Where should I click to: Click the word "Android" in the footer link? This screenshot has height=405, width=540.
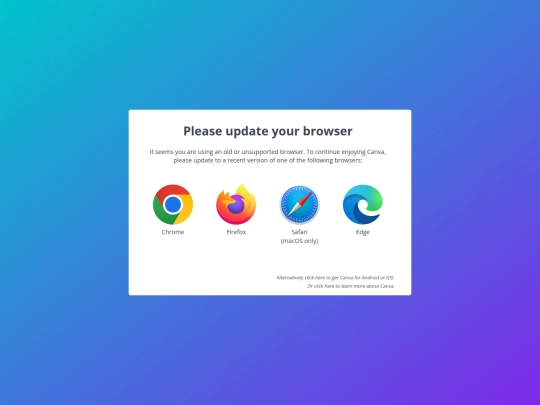[370, 278]
